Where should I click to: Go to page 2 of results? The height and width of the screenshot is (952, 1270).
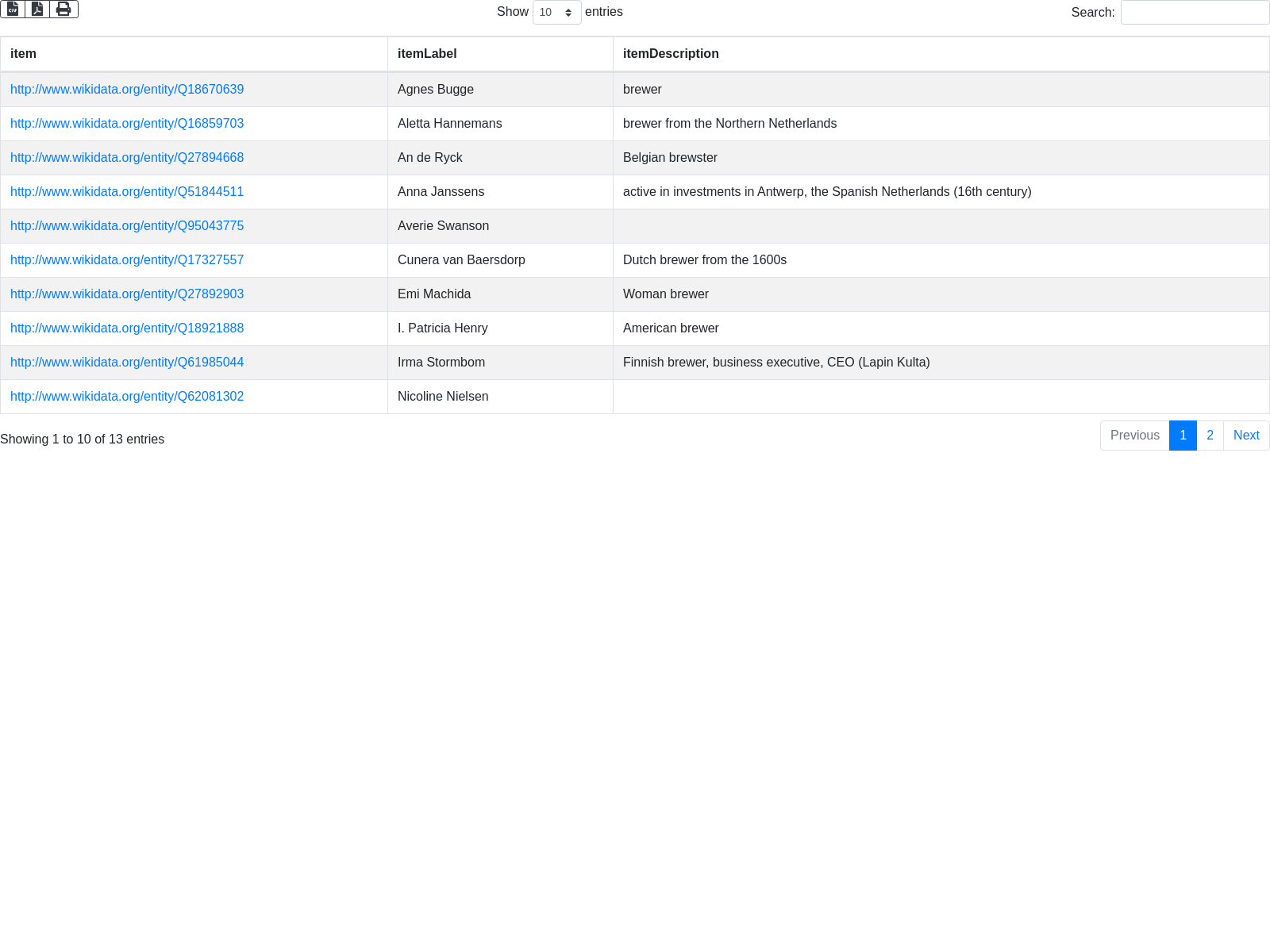tap(1210, 436)
